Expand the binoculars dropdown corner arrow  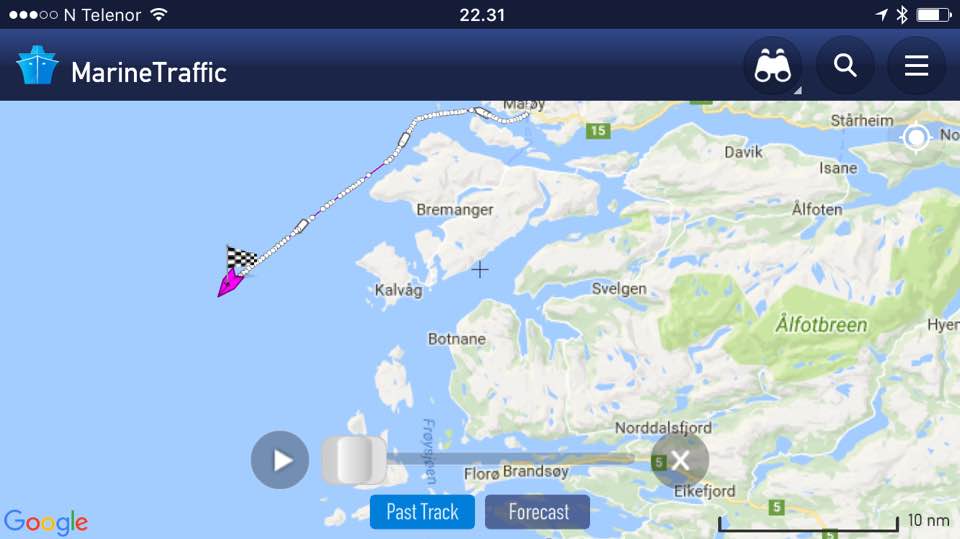797,91
